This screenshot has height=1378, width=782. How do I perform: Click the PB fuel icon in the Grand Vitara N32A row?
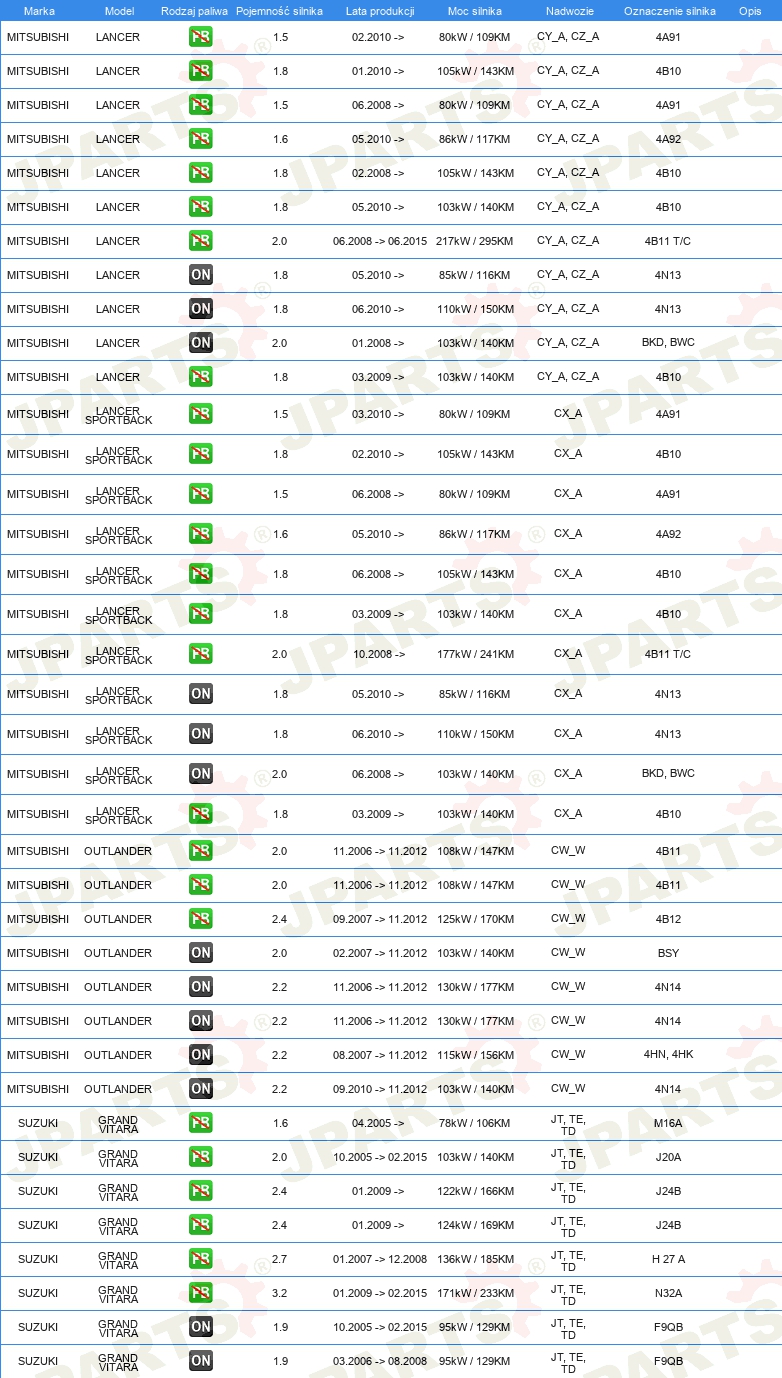200,1293
